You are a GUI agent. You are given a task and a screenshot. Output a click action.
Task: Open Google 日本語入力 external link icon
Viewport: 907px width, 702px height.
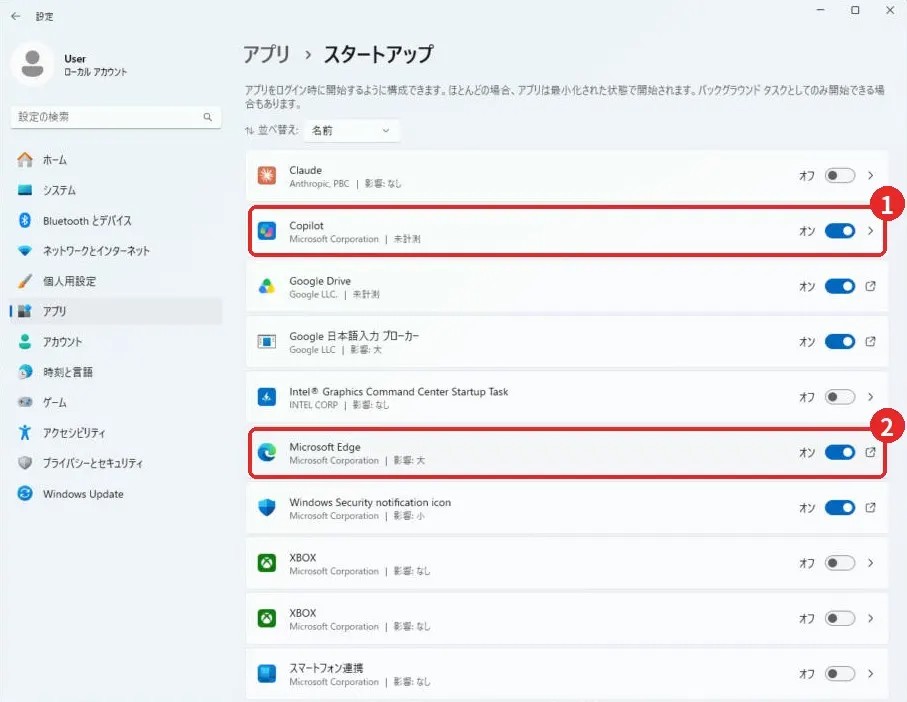click(870, 342)
